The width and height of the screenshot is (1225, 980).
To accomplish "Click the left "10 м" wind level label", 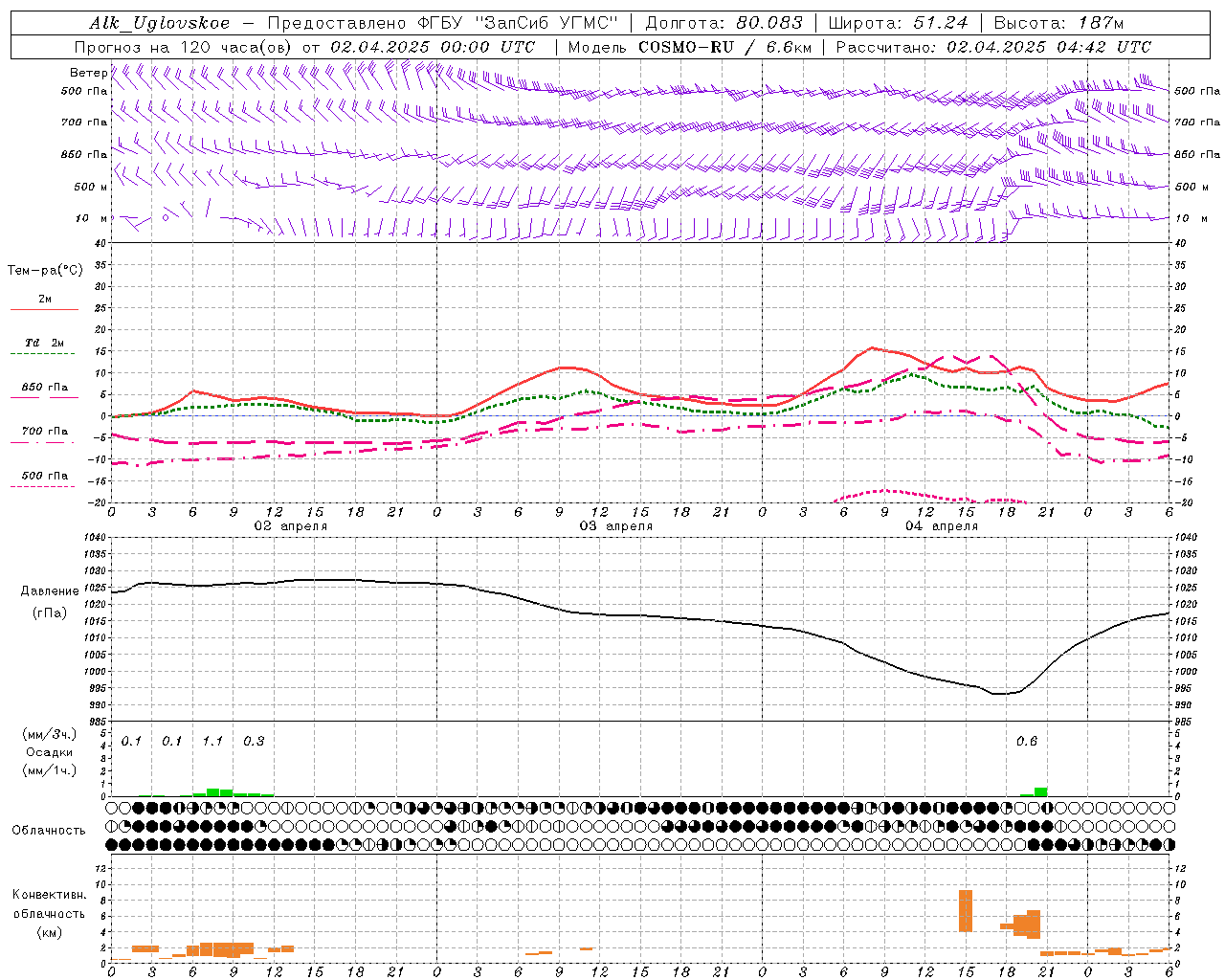I will click(x=92, y=218).
